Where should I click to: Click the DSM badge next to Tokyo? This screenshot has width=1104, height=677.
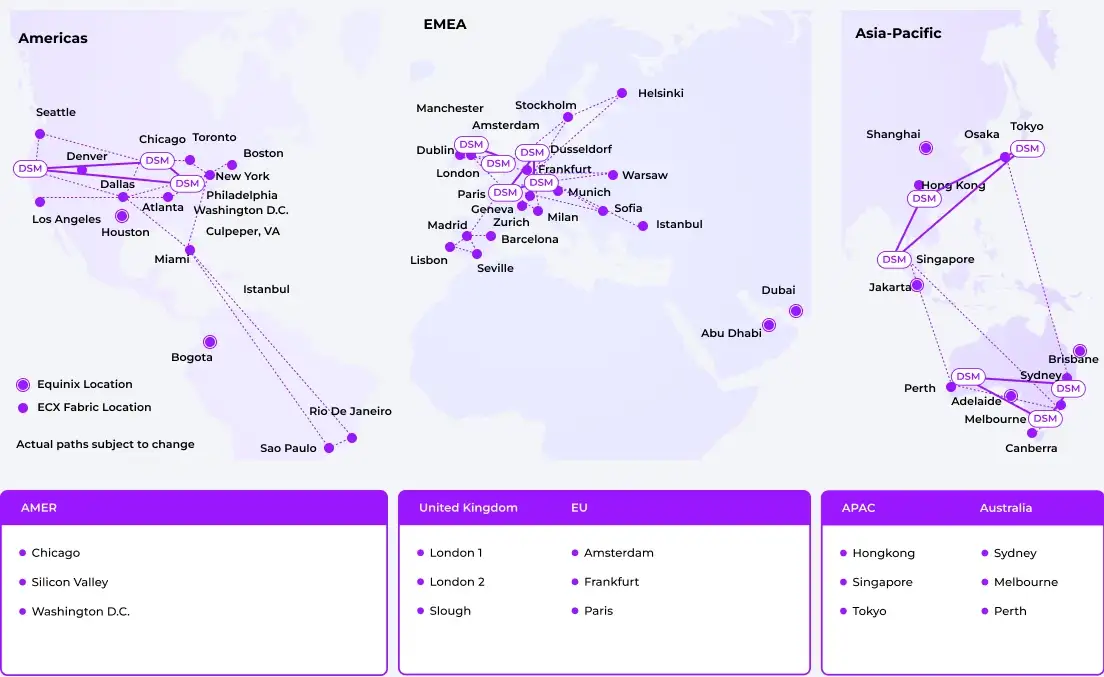click(x=1027, y=149)
